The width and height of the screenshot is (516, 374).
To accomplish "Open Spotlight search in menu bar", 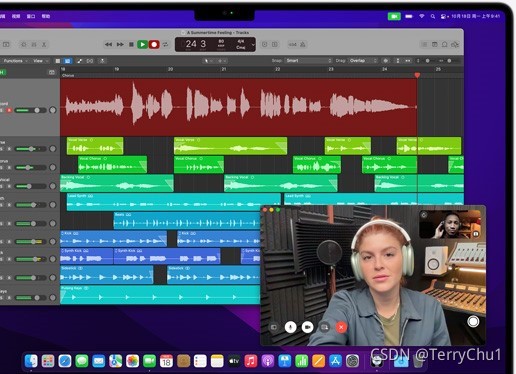I will coord(433,16).
